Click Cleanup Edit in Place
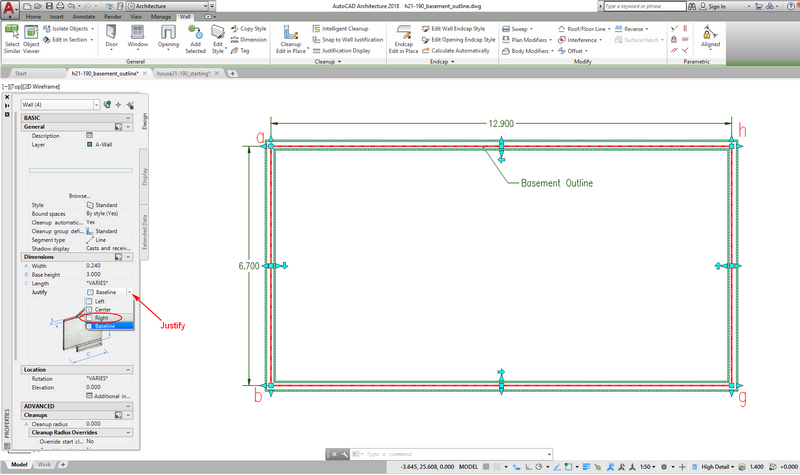The height and width of the screenshot is (475, 800). point(291,39)
